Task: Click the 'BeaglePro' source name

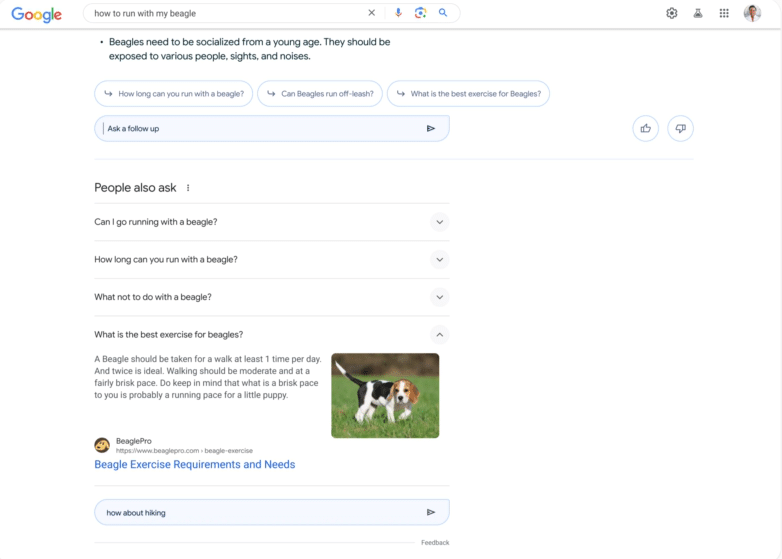Action: 134,441
